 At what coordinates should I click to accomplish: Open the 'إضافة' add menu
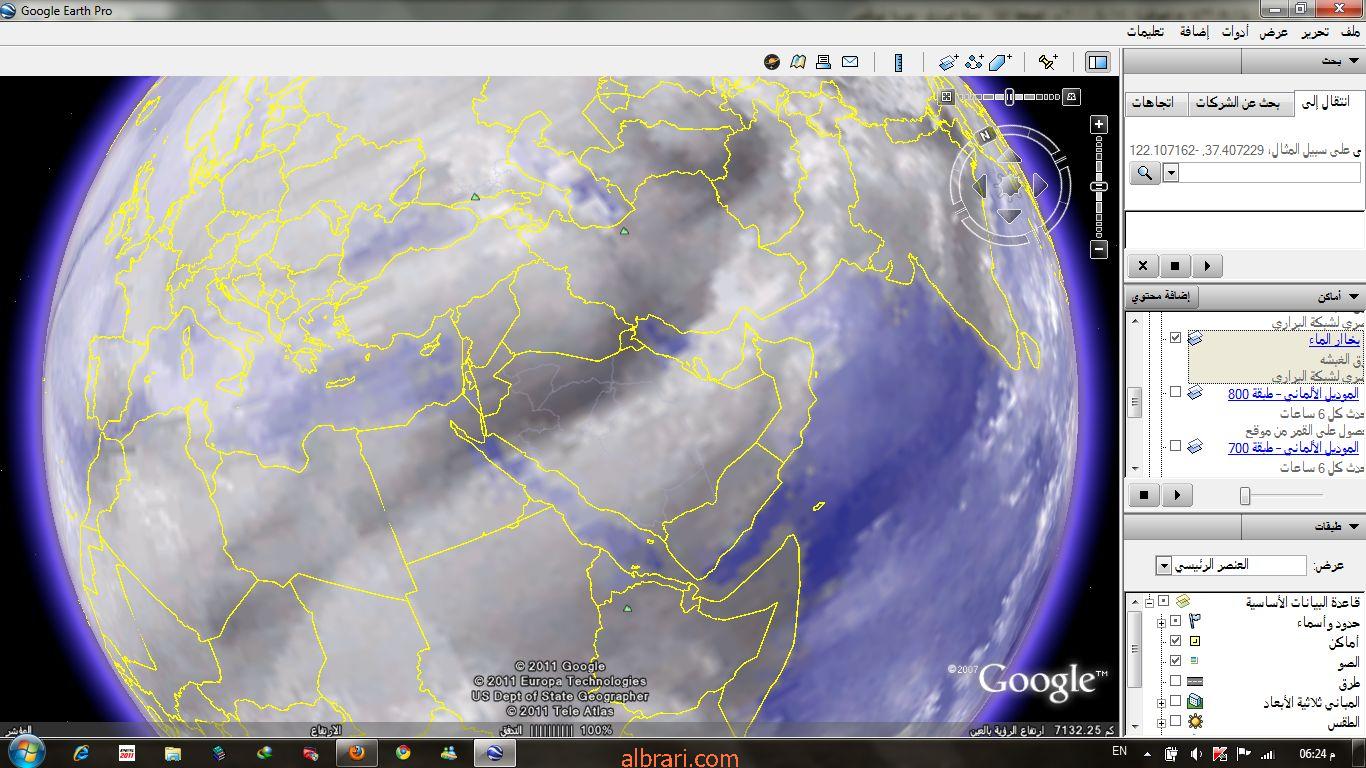point(1194,32)
